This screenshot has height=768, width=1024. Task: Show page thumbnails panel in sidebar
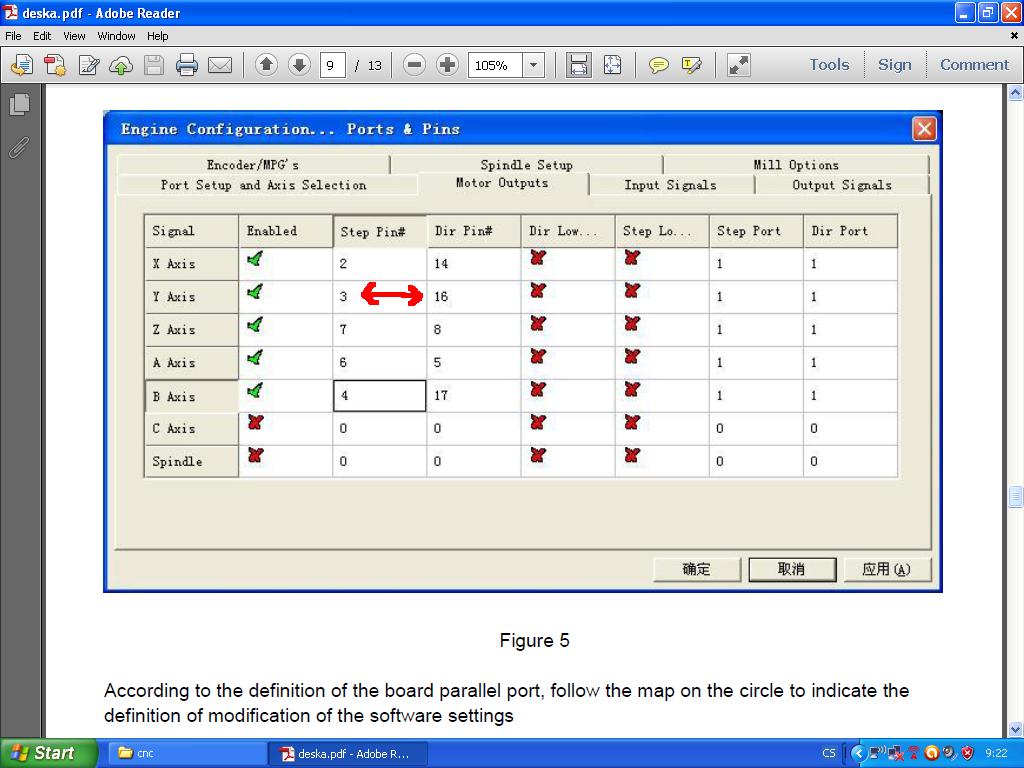click(19, 104)
